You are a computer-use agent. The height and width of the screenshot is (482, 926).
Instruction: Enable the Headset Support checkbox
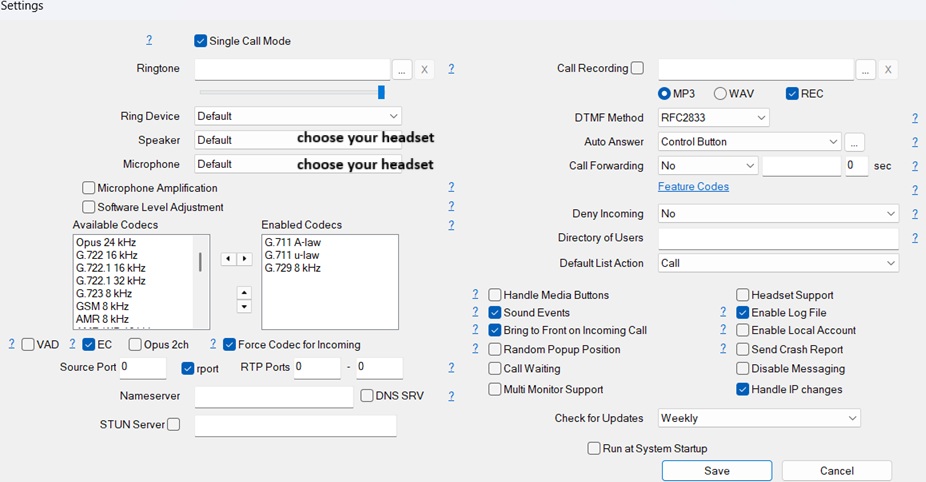pos(743,295)
